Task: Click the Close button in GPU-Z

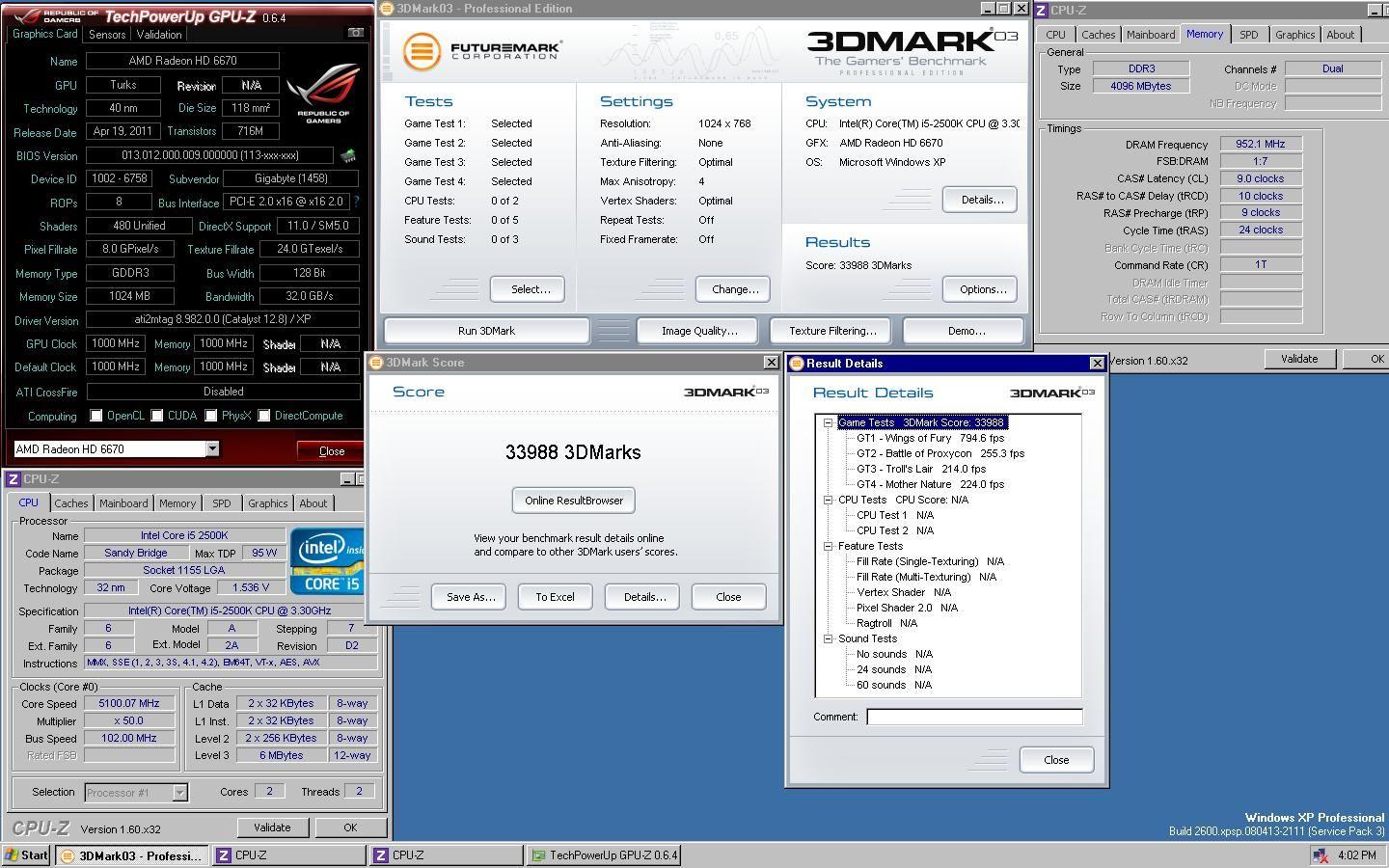Action: tap(332, 451)
